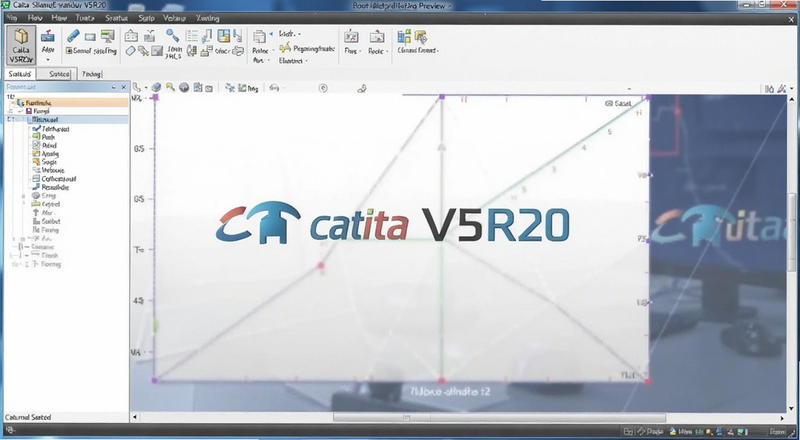Click the cloud-shaped icon in the ribbon's second row

[x=238, y=51]
